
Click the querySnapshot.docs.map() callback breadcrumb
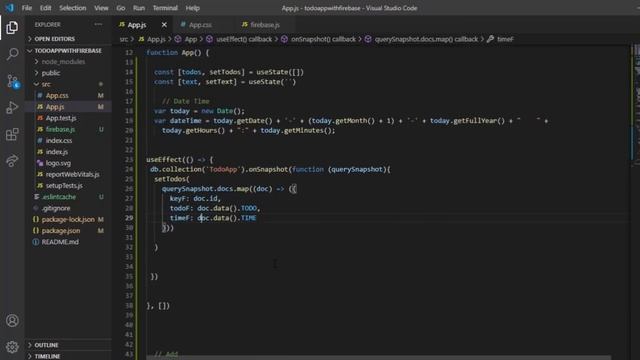click(x=422, y=39)
